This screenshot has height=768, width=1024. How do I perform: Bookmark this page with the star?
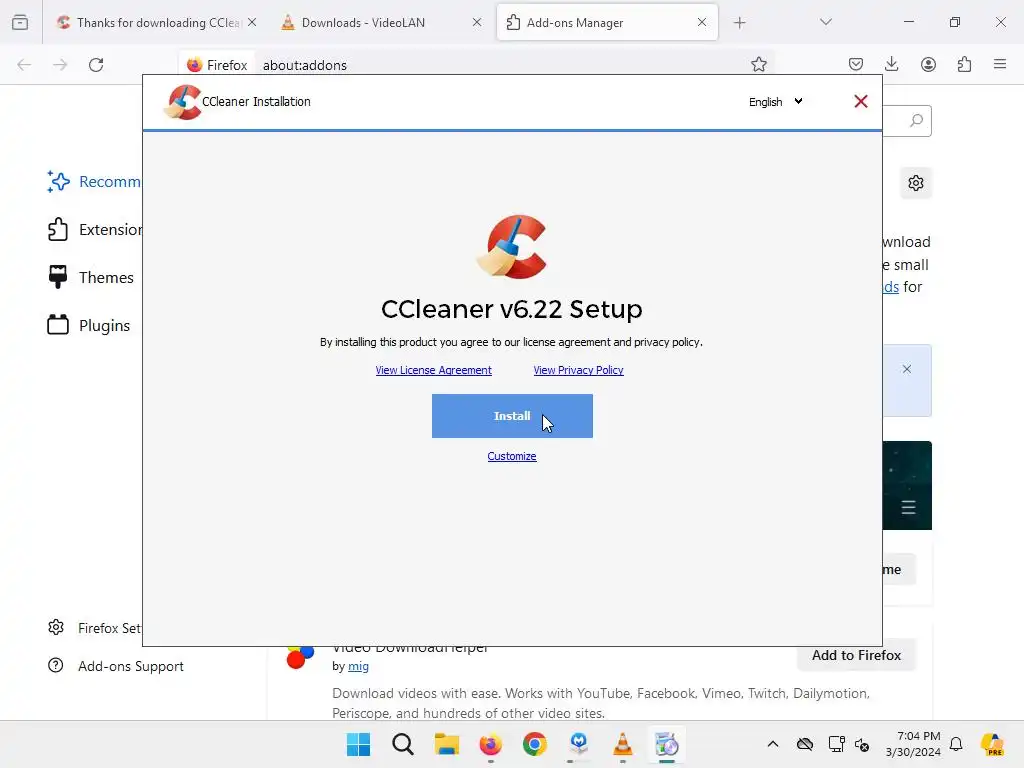758,65
